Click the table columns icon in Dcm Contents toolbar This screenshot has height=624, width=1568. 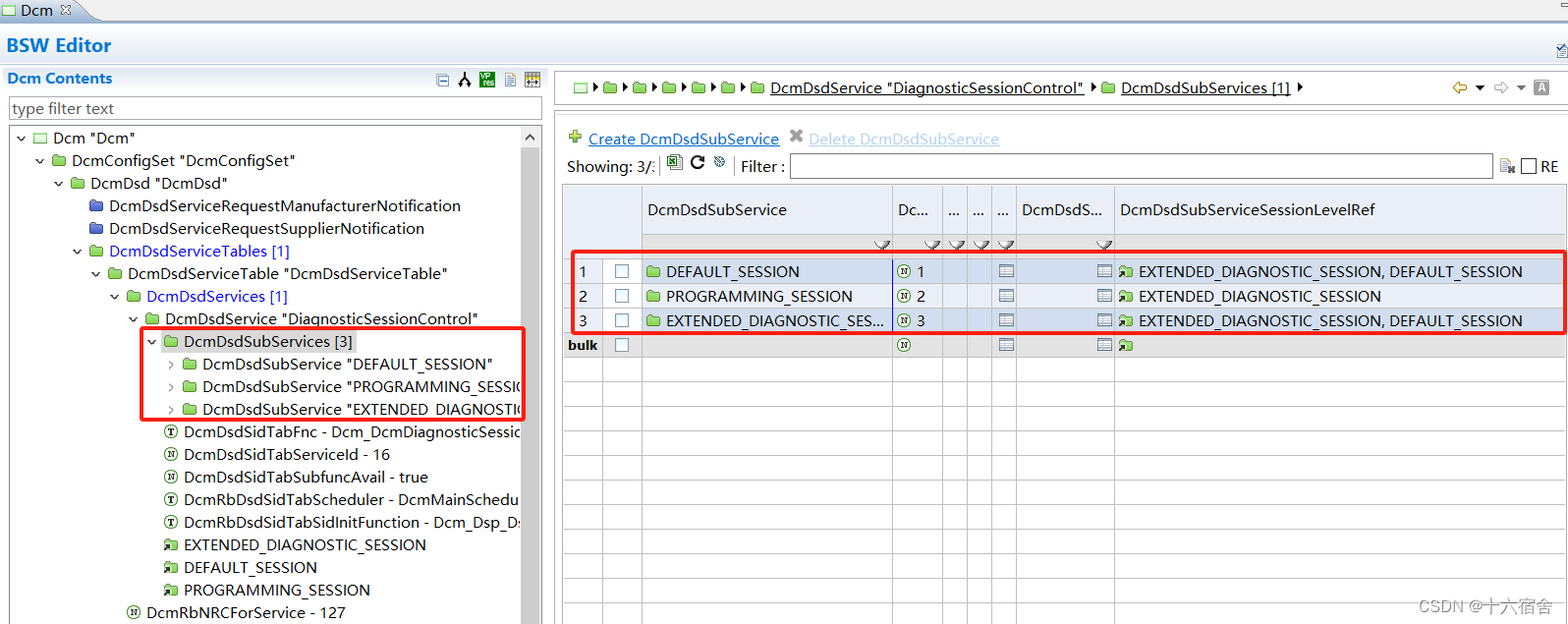532,80
